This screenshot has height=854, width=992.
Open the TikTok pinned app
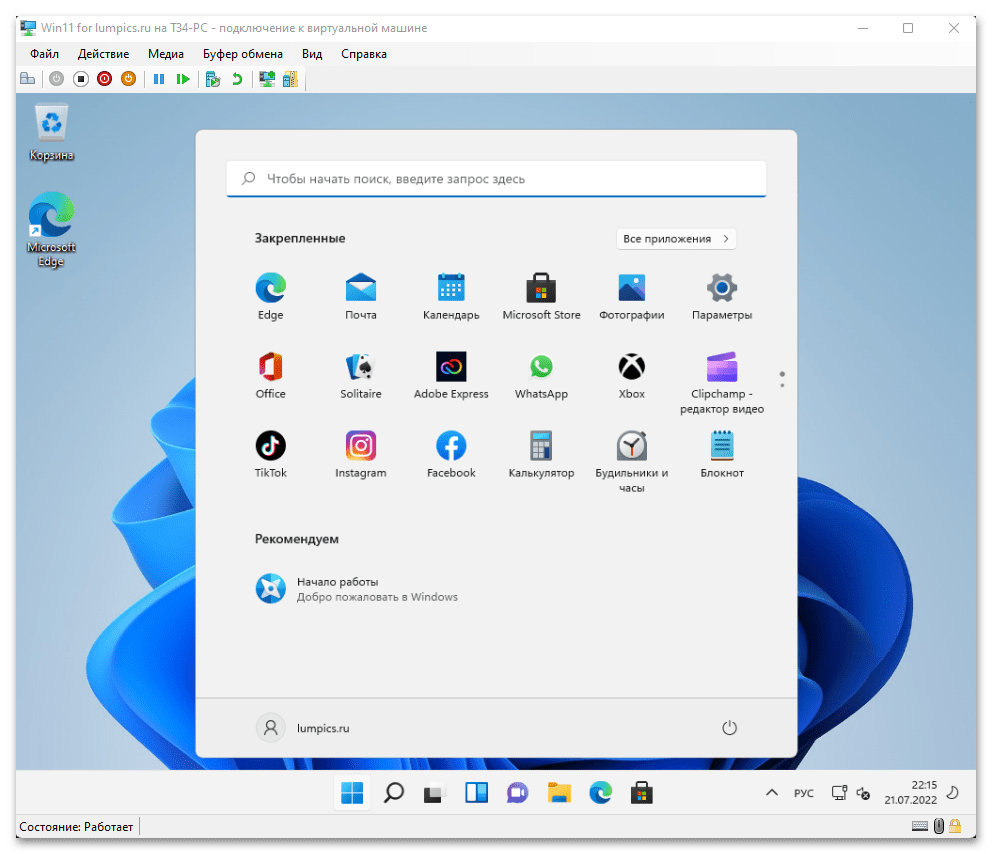pos(270,454)
